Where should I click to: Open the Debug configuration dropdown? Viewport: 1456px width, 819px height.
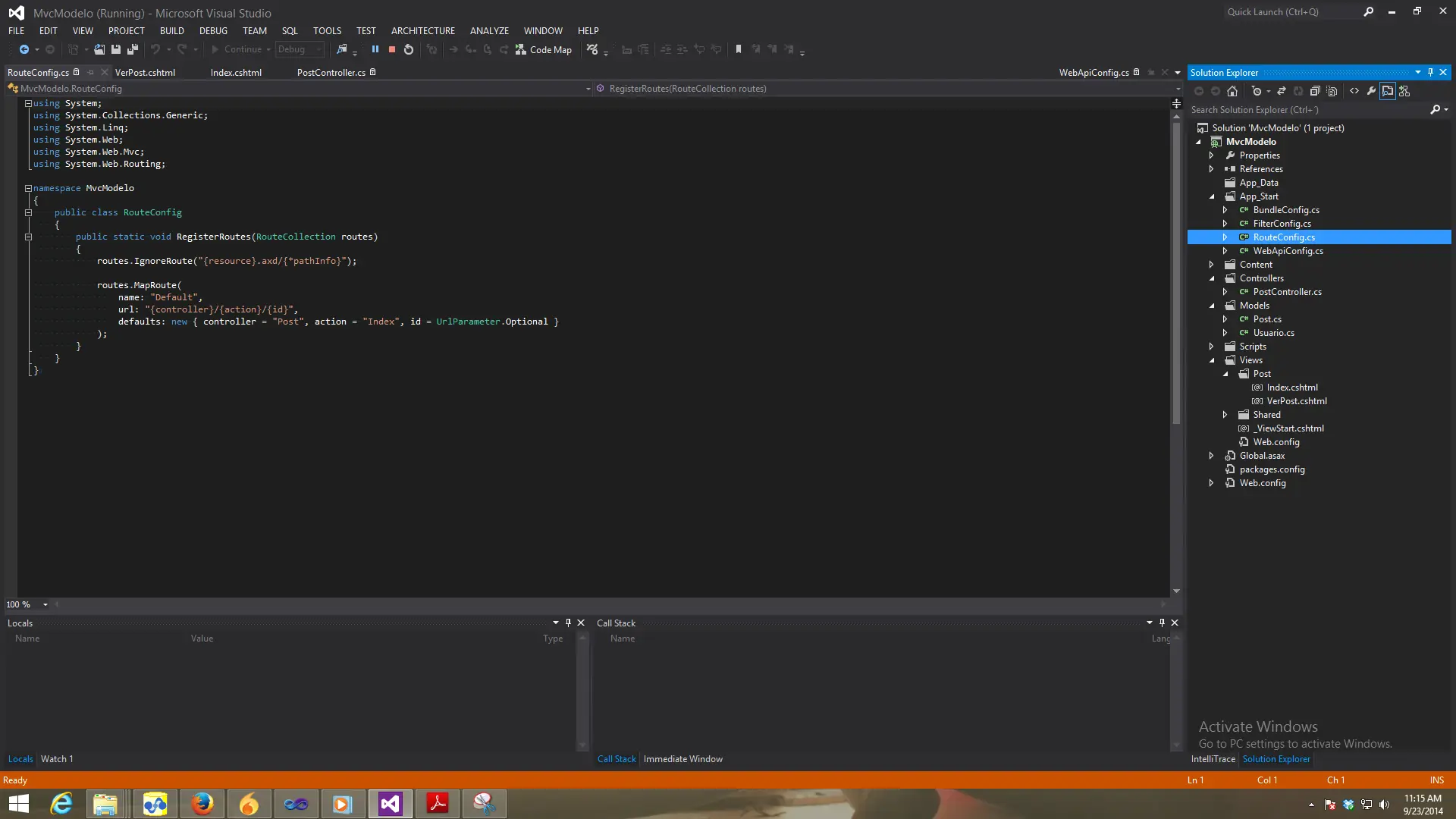point(300,49)
